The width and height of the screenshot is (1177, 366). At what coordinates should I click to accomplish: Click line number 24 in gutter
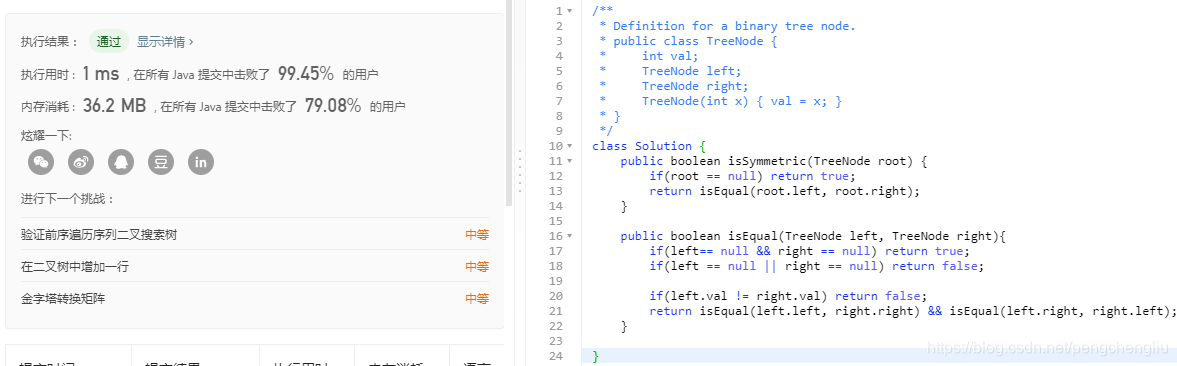555,356
